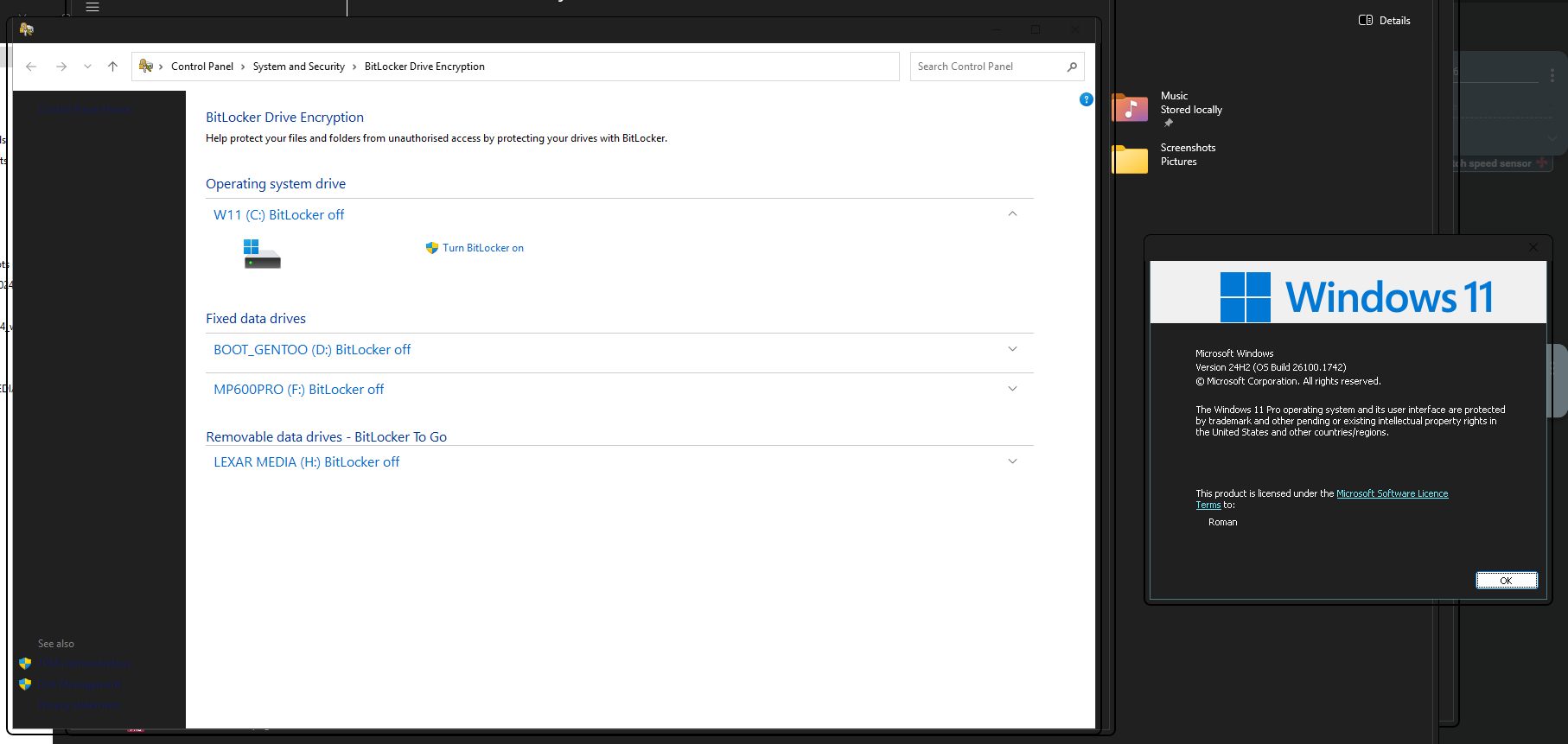Click Removable data drives - BitLocker To Go heading
Screen dimensions: 1568x744
tap(326, 437)
